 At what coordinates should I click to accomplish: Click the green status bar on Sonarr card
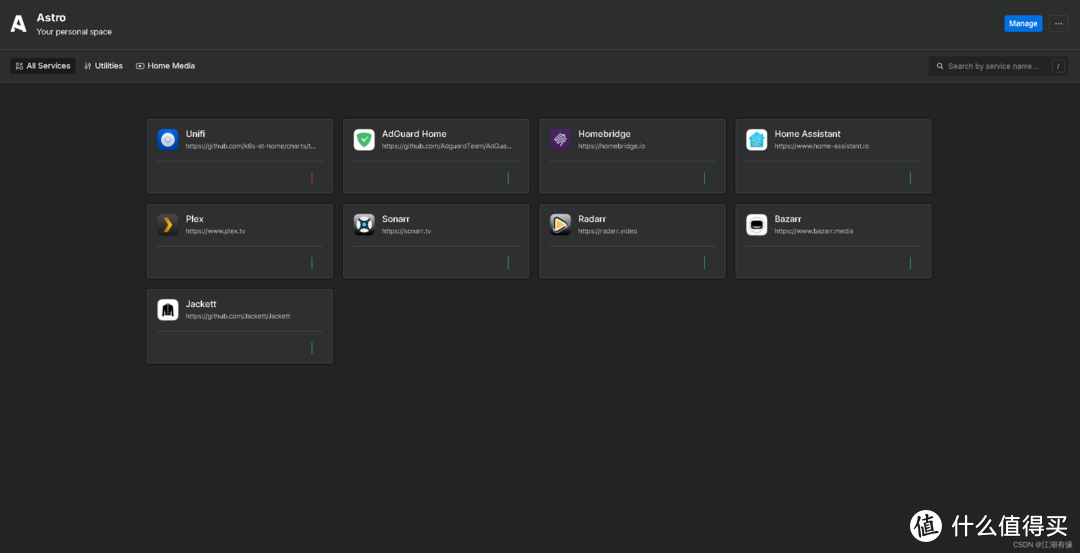(x=508, y=263)
